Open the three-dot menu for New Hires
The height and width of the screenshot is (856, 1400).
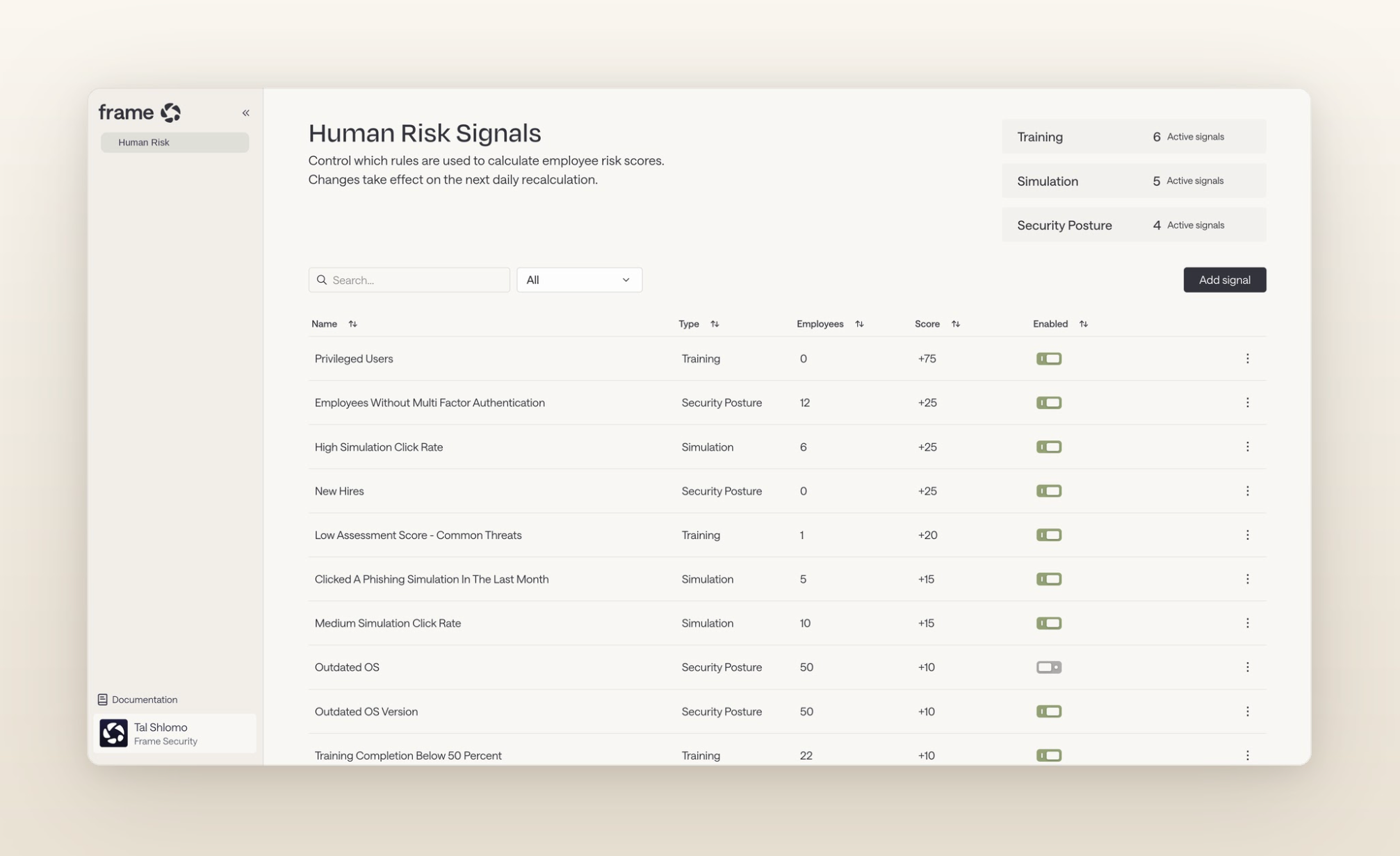pyautogui.click(x=1247, y=491)
